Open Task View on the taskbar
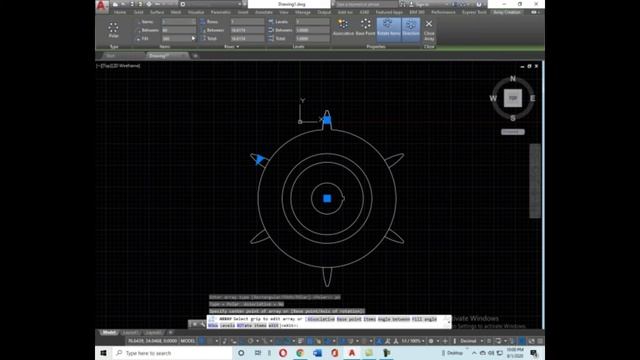Image resolution: width=640 pixels, height=360 pixels. click(258, 353)
